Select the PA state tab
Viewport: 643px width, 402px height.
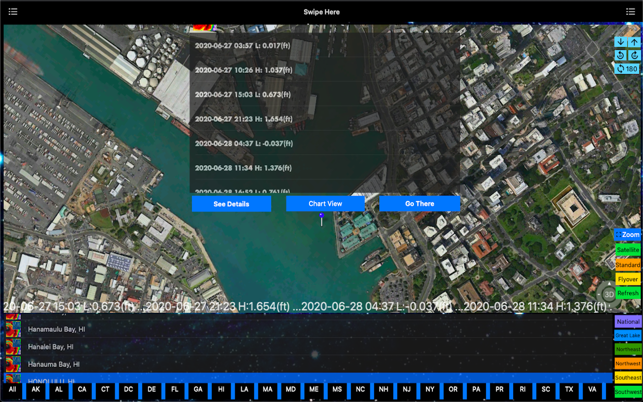(476, 390)
